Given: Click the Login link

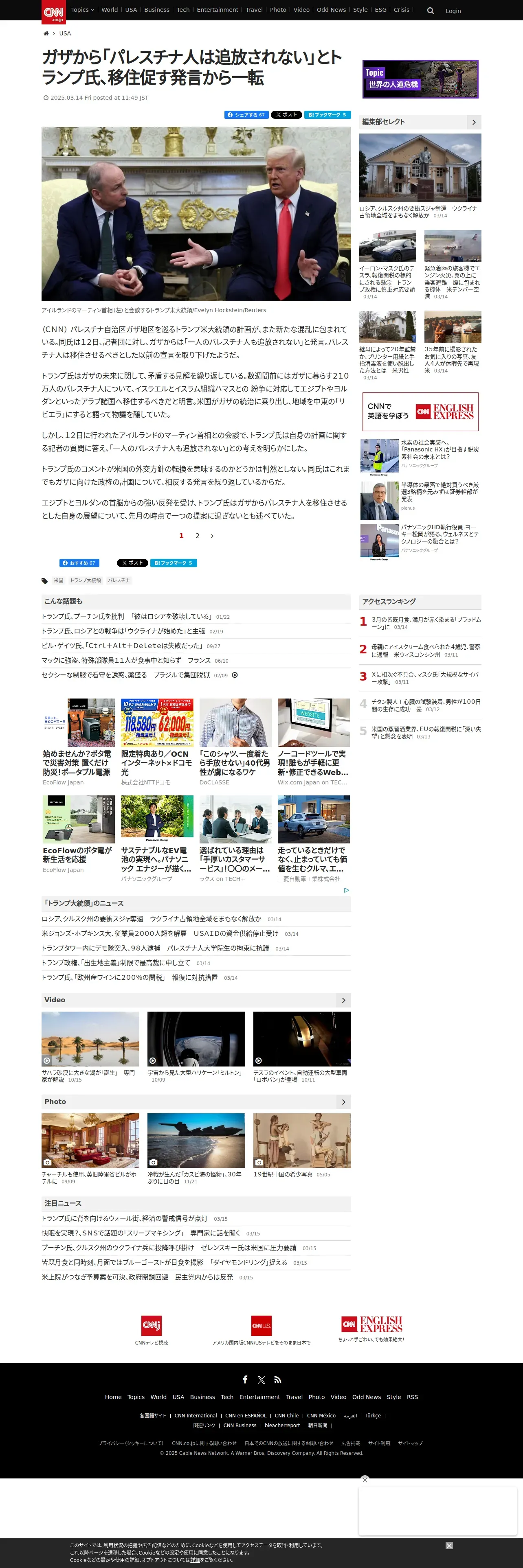Looking at the screenshot, I should pyautogui.click(x=453, y=11).
